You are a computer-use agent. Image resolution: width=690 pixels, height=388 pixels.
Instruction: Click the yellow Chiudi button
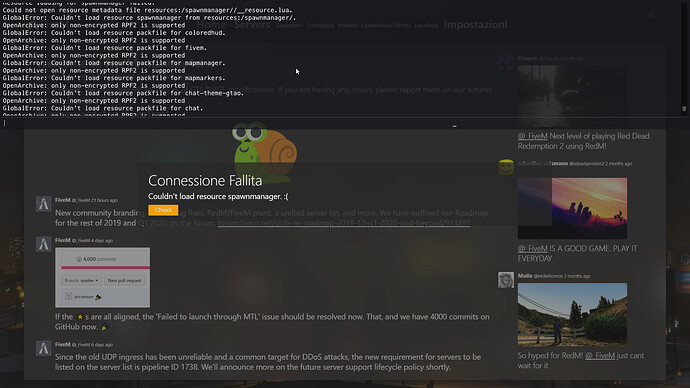click(x=163, y=210)
